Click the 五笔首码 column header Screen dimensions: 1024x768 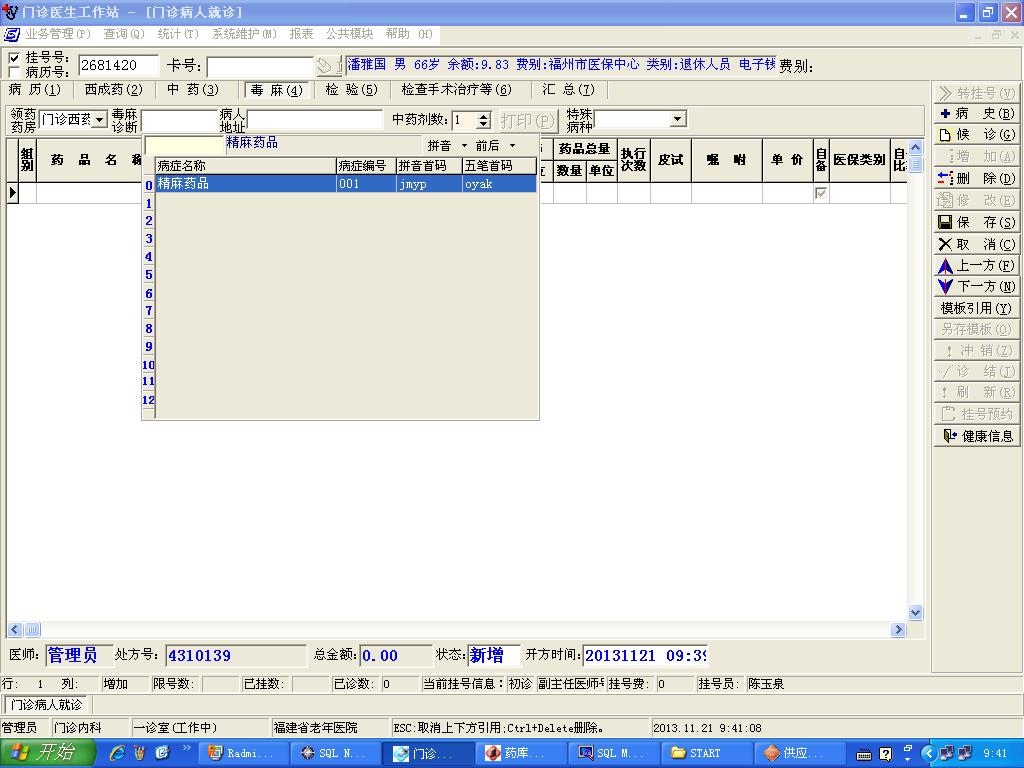499,166
